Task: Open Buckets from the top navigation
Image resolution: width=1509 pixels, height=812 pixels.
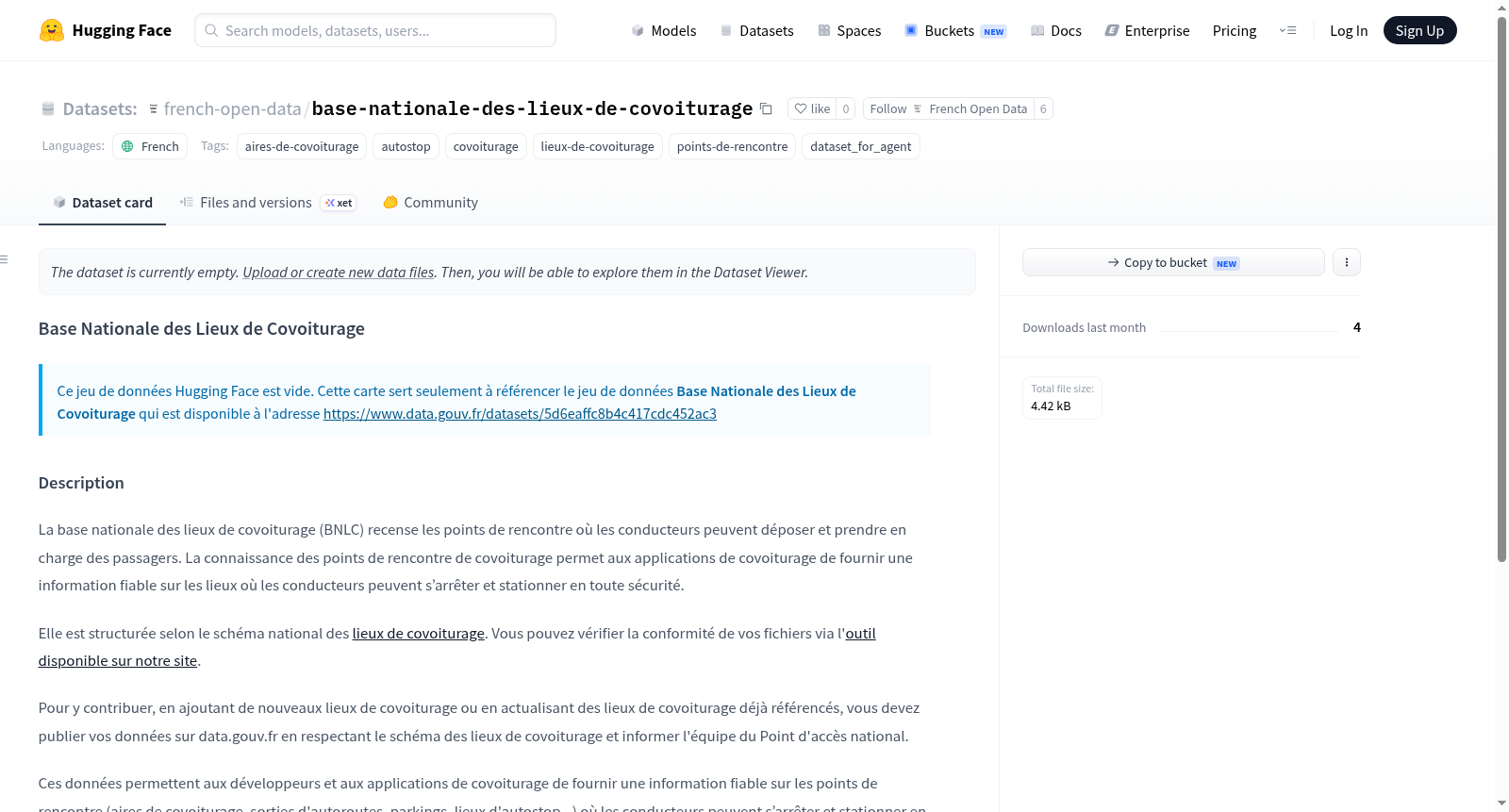Action: pyautogui.click(x=954, y=30)
